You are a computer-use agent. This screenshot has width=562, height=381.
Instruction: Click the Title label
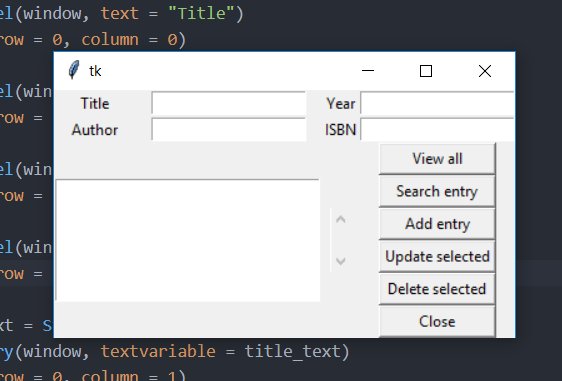click(95, 104)
